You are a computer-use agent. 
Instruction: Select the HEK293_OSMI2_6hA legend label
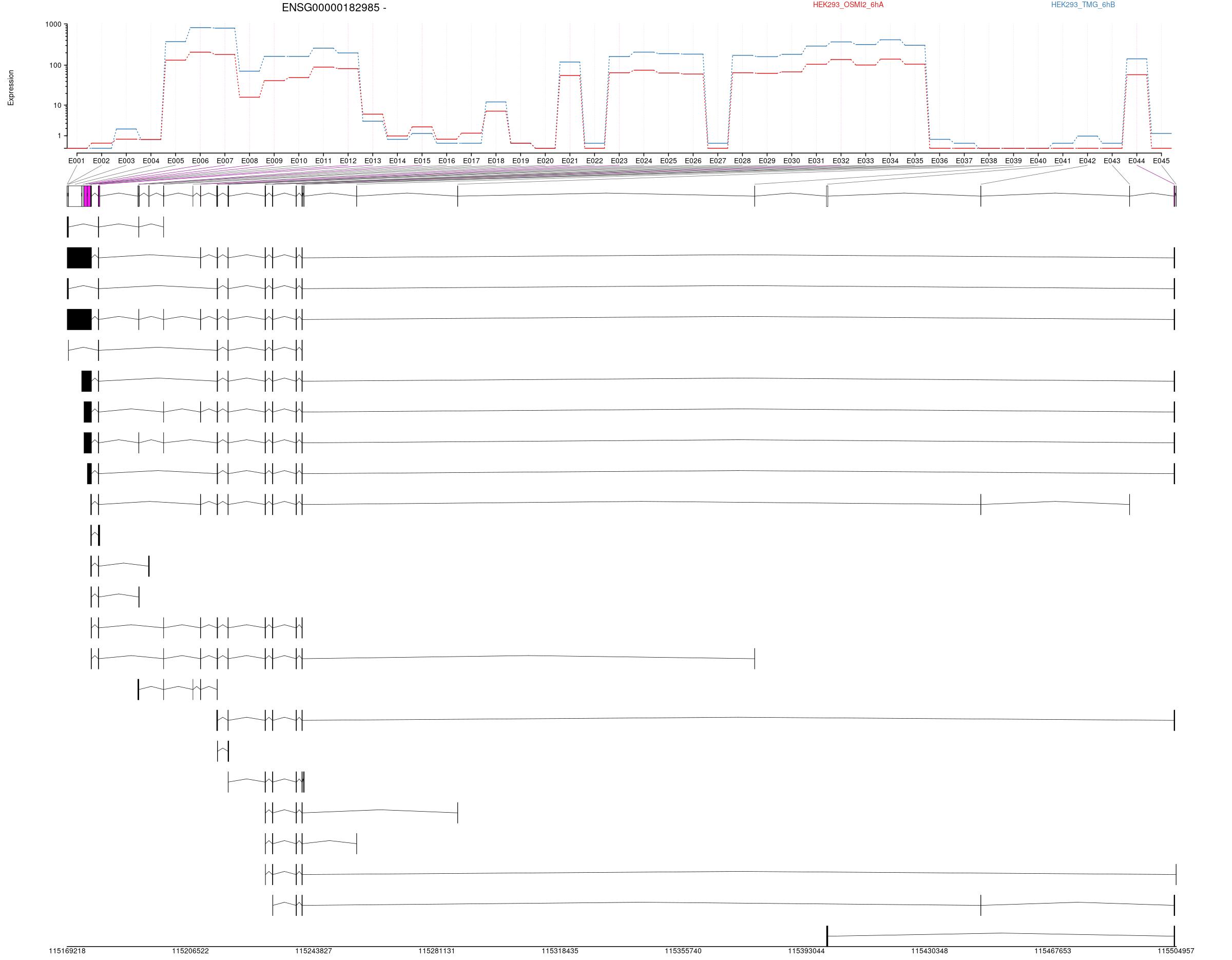[848, 5]
